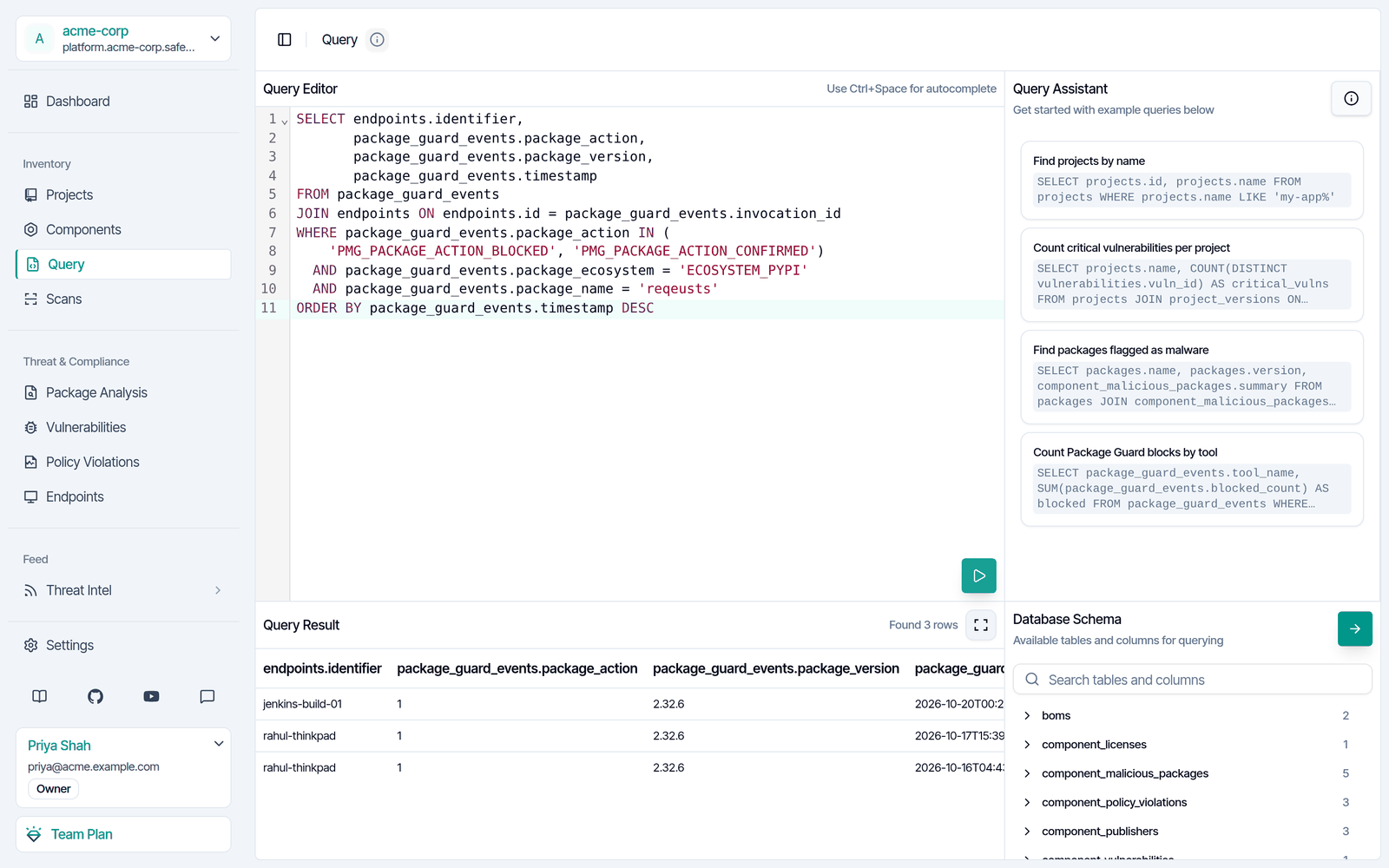Open the Components page
Image resolution: width=1389 pixels, height=868 pixels.
(123, 230)
